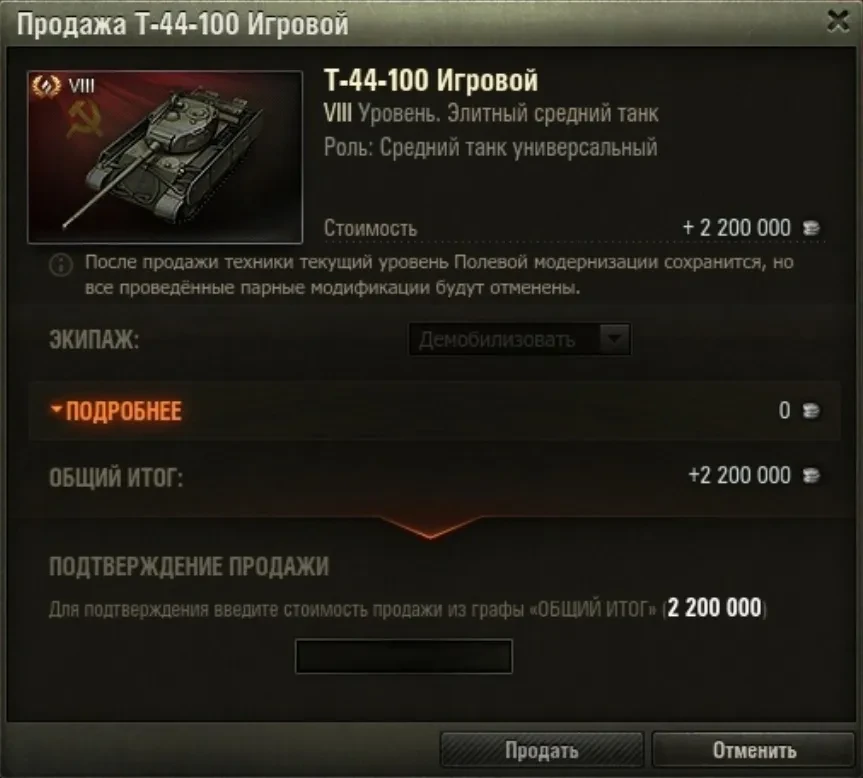Click the Продать button

point(542,750)
